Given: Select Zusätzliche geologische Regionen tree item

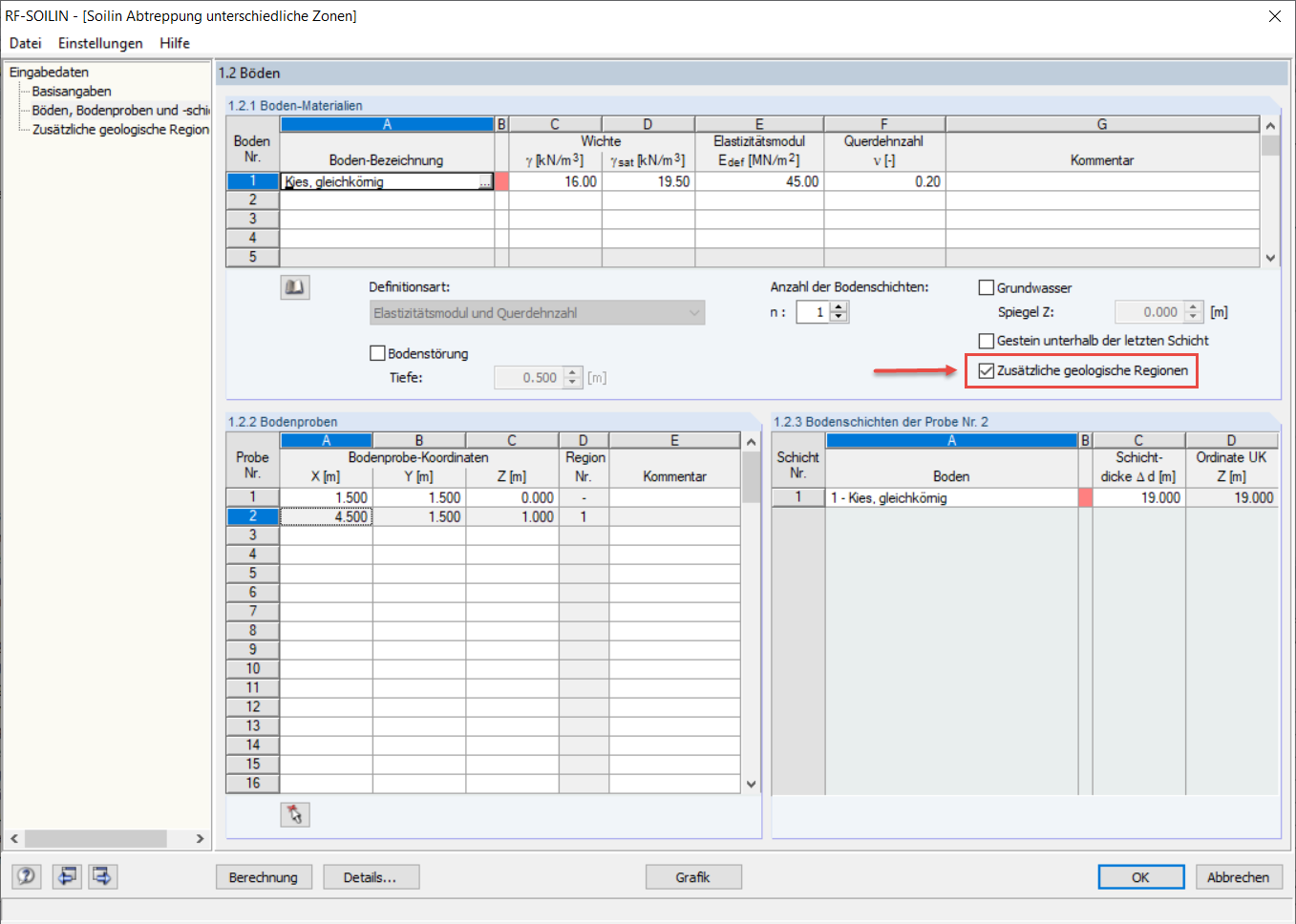Looking at the screenshot, I should pyautogui.click(x=120, y=130).
